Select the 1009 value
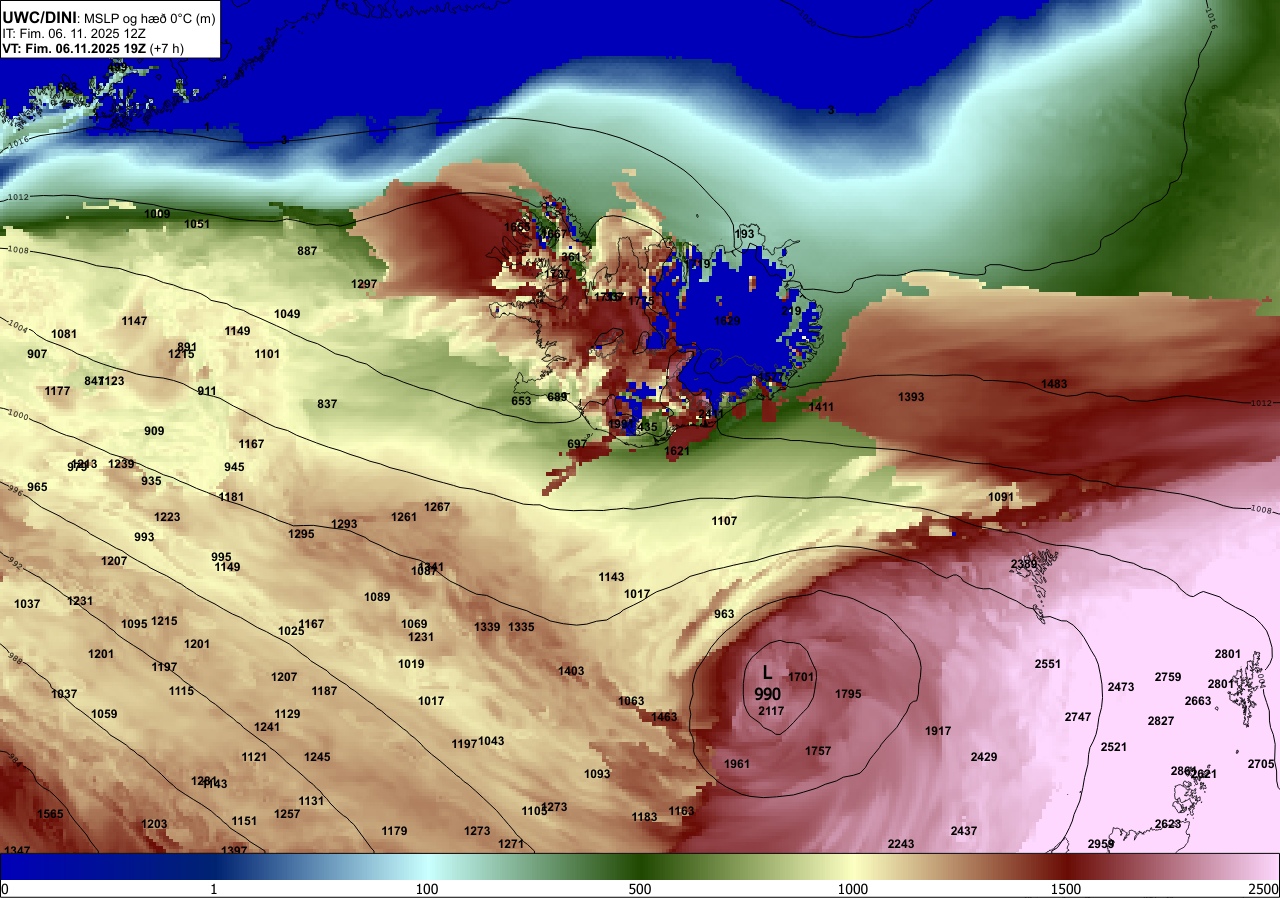This screenshot has height=898, width=1280. 157,214
